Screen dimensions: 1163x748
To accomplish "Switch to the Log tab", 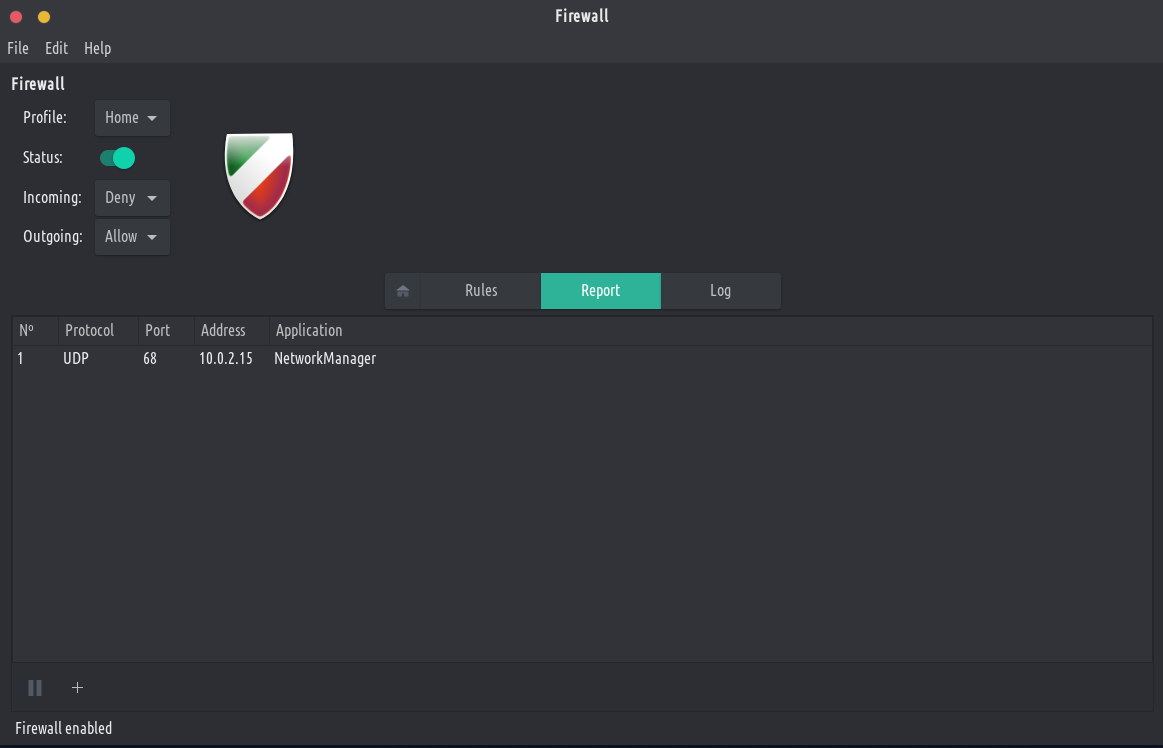I will [720, 291].
